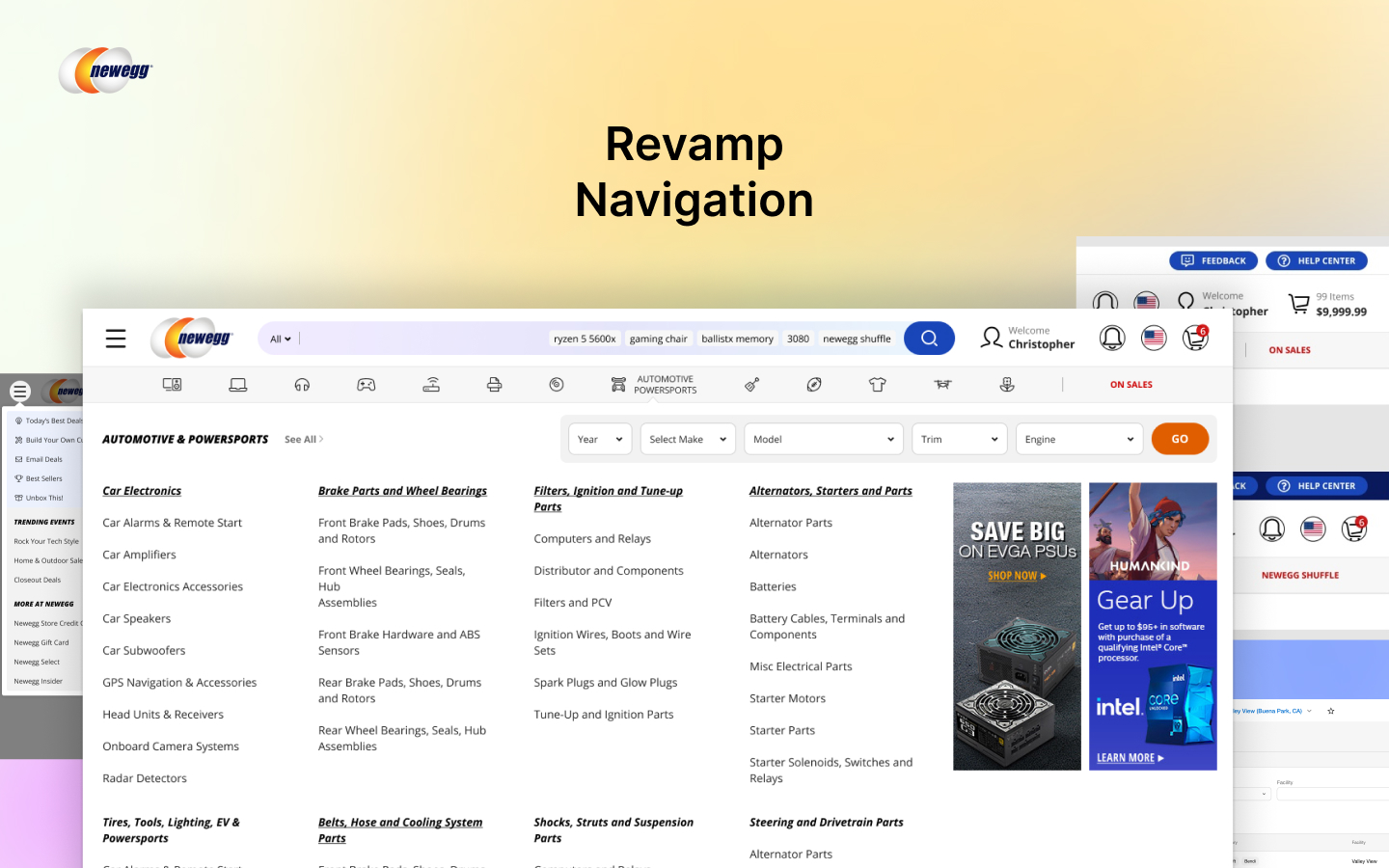Select the US flag country icon in main header
Screen dimensions: 1389x868
(1154, 338)
